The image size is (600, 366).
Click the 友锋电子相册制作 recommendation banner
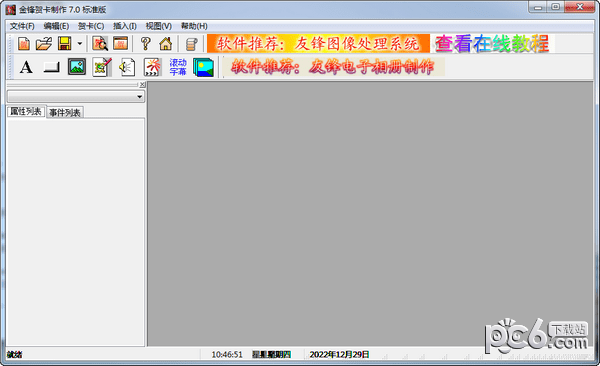[x=333, y=67]
